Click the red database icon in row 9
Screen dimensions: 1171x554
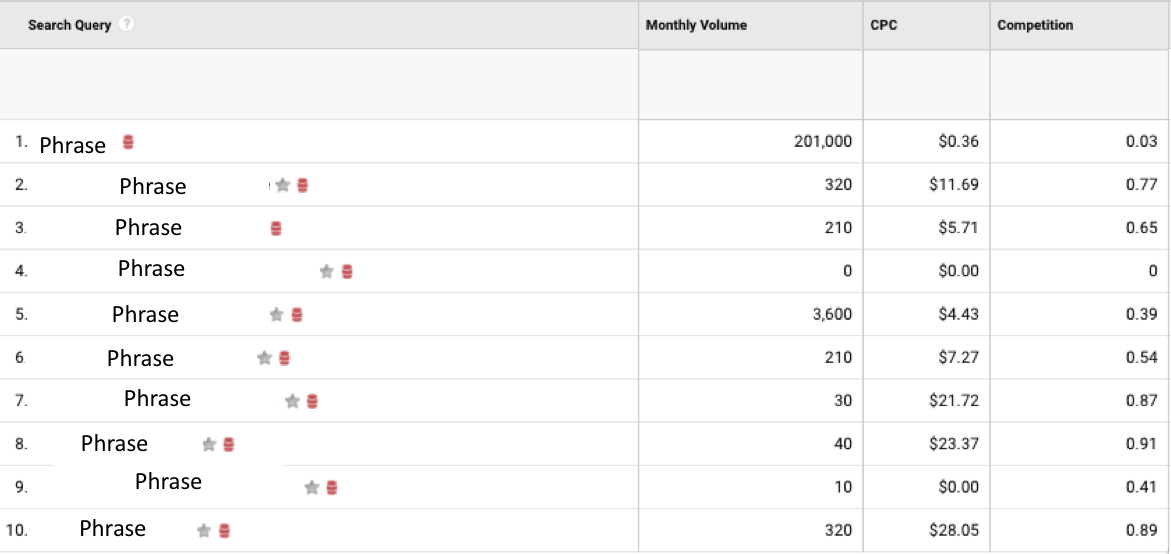[x=332, y=487]
